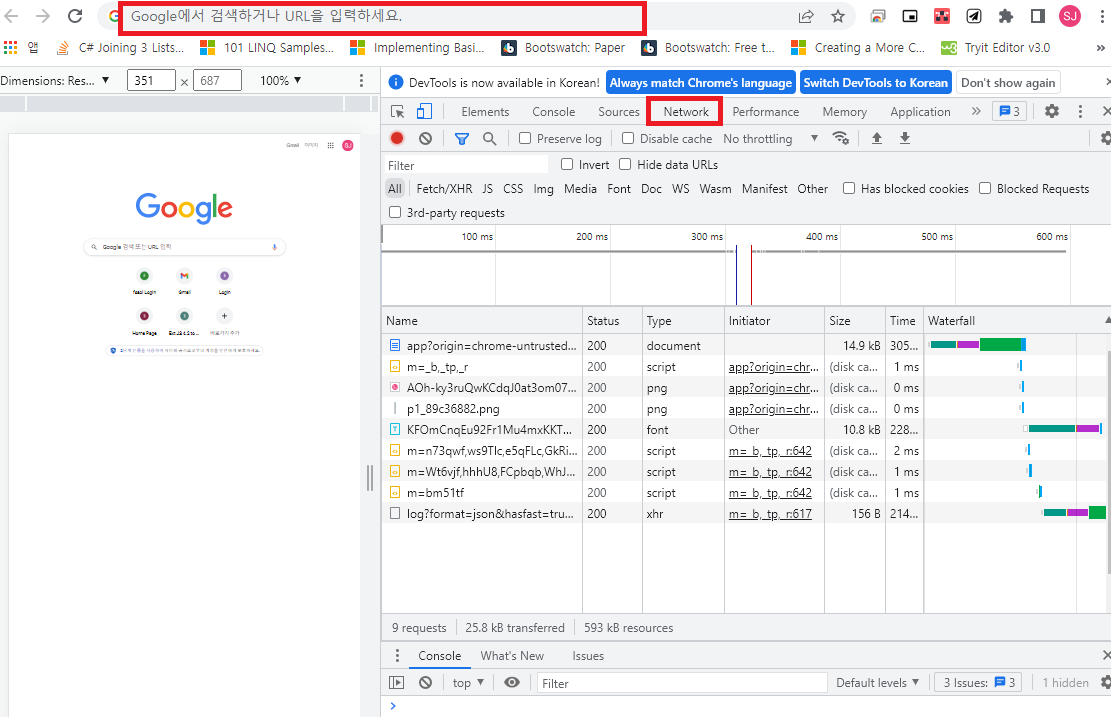Open the Performance tab
The image size is (1111, 717).
pyautogui.click(x=765, y=112)
